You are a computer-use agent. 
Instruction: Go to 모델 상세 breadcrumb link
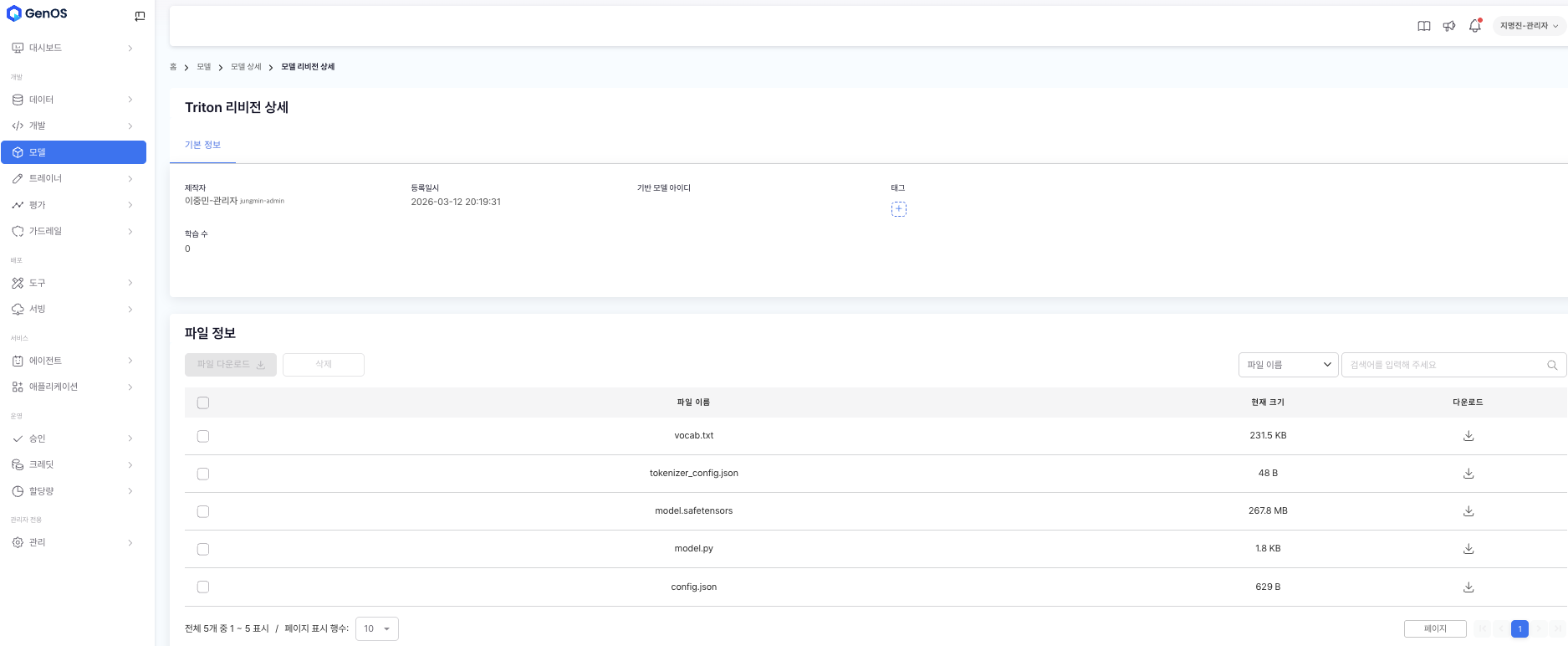point(246,67)
